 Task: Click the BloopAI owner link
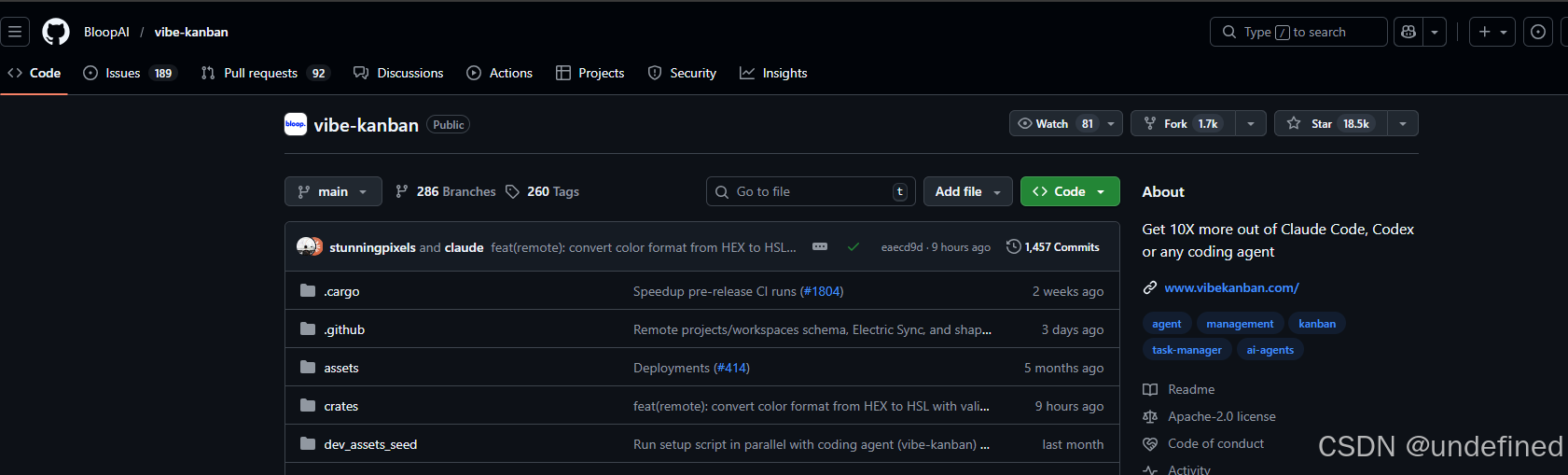pyautogui.click(x=106, y=32)
